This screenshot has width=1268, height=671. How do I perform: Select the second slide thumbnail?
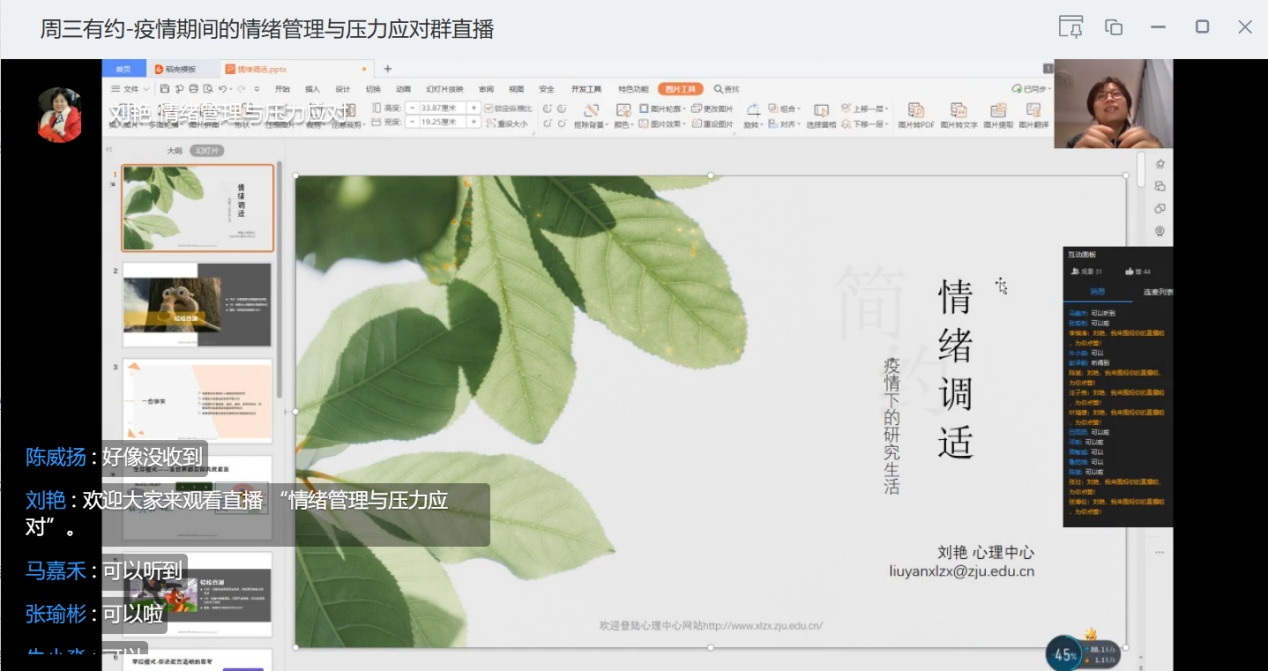pos(197,298)
